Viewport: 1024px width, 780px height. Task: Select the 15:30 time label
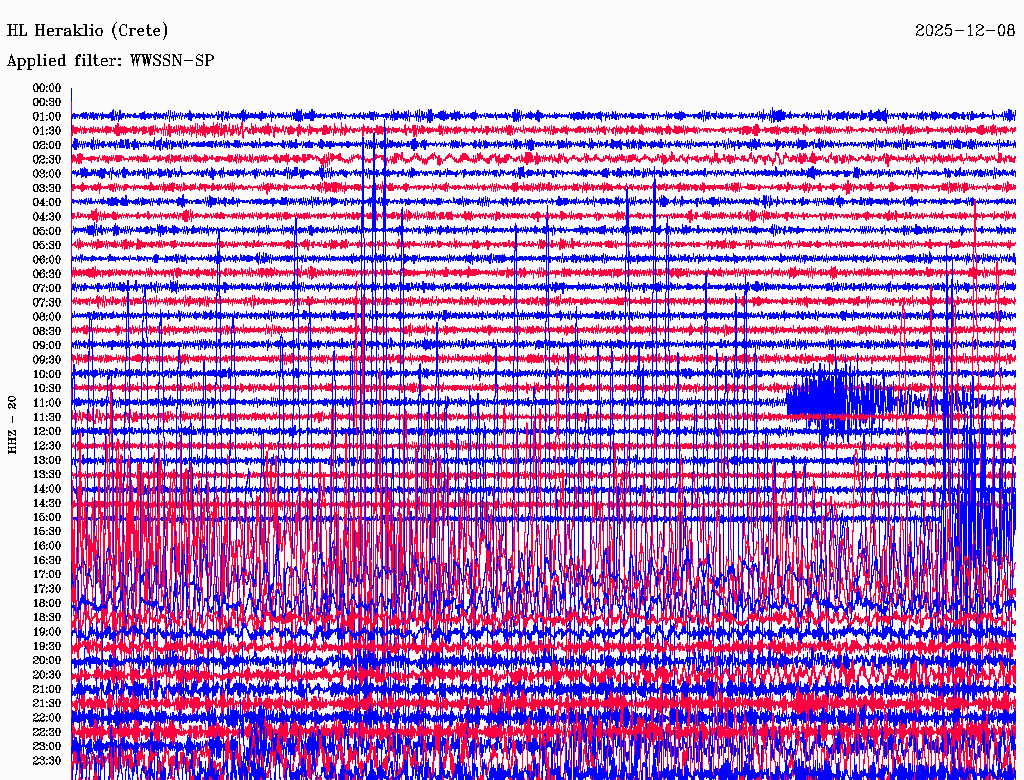[x=47, y=532]
